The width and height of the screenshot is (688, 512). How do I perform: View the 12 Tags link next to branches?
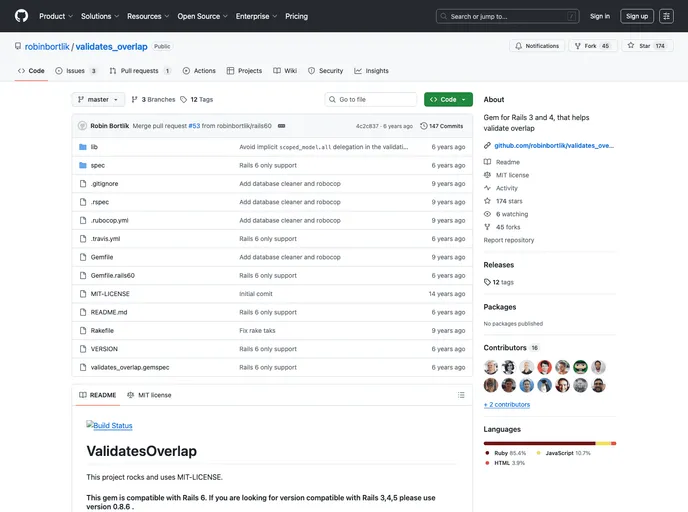click(197, 100)
